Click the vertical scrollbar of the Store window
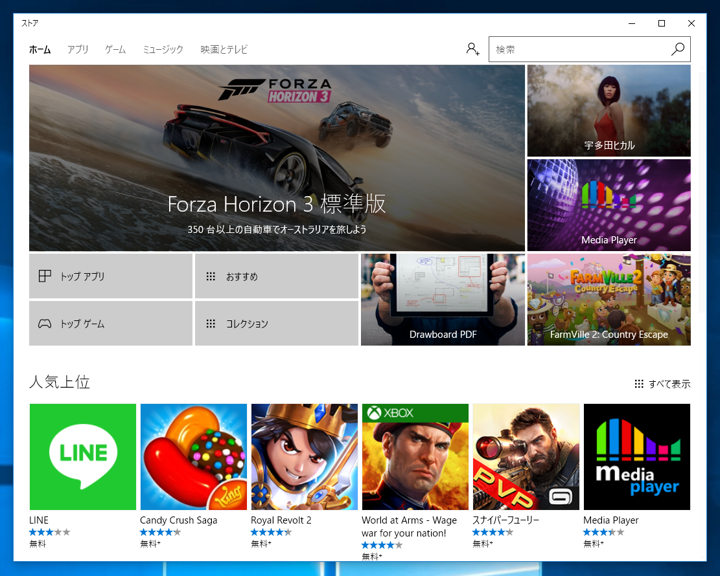The height and width of the screenshot is (576, 720). (x=703, y=192)
